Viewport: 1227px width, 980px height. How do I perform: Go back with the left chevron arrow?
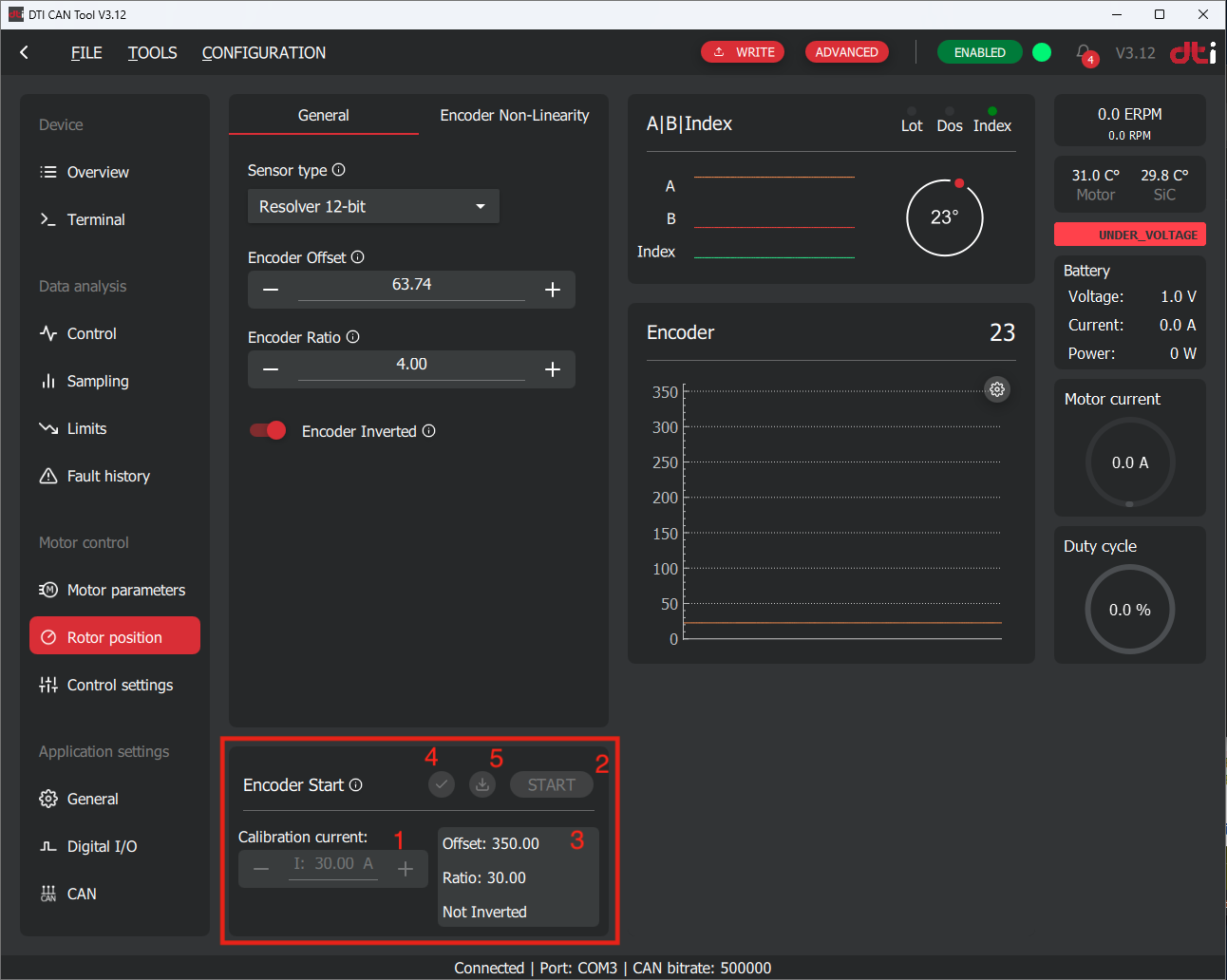click(x=25, y=53)
